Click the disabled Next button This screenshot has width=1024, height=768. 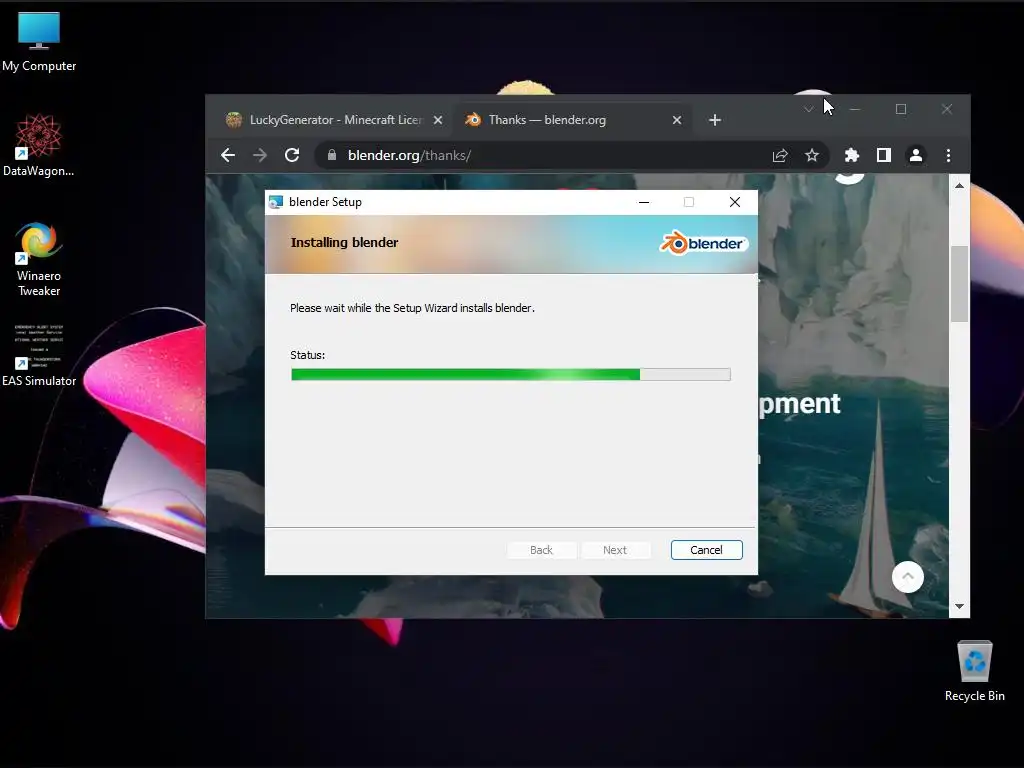[x=615, y=550]
